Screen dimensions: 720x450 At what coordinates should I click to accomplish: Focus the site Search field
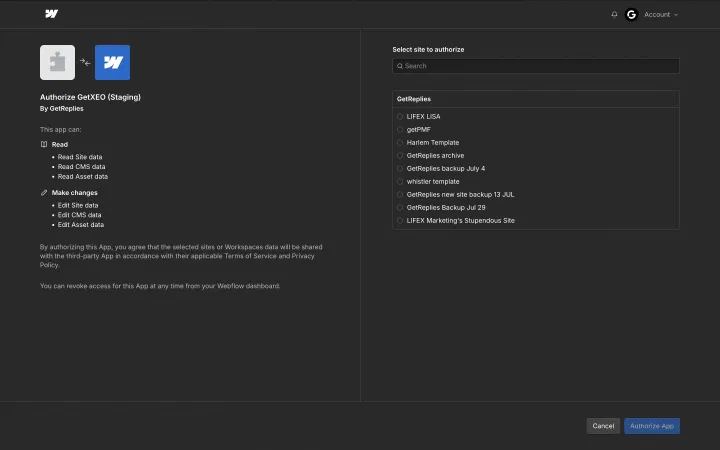pyautogui.click(x=536, y=66)
